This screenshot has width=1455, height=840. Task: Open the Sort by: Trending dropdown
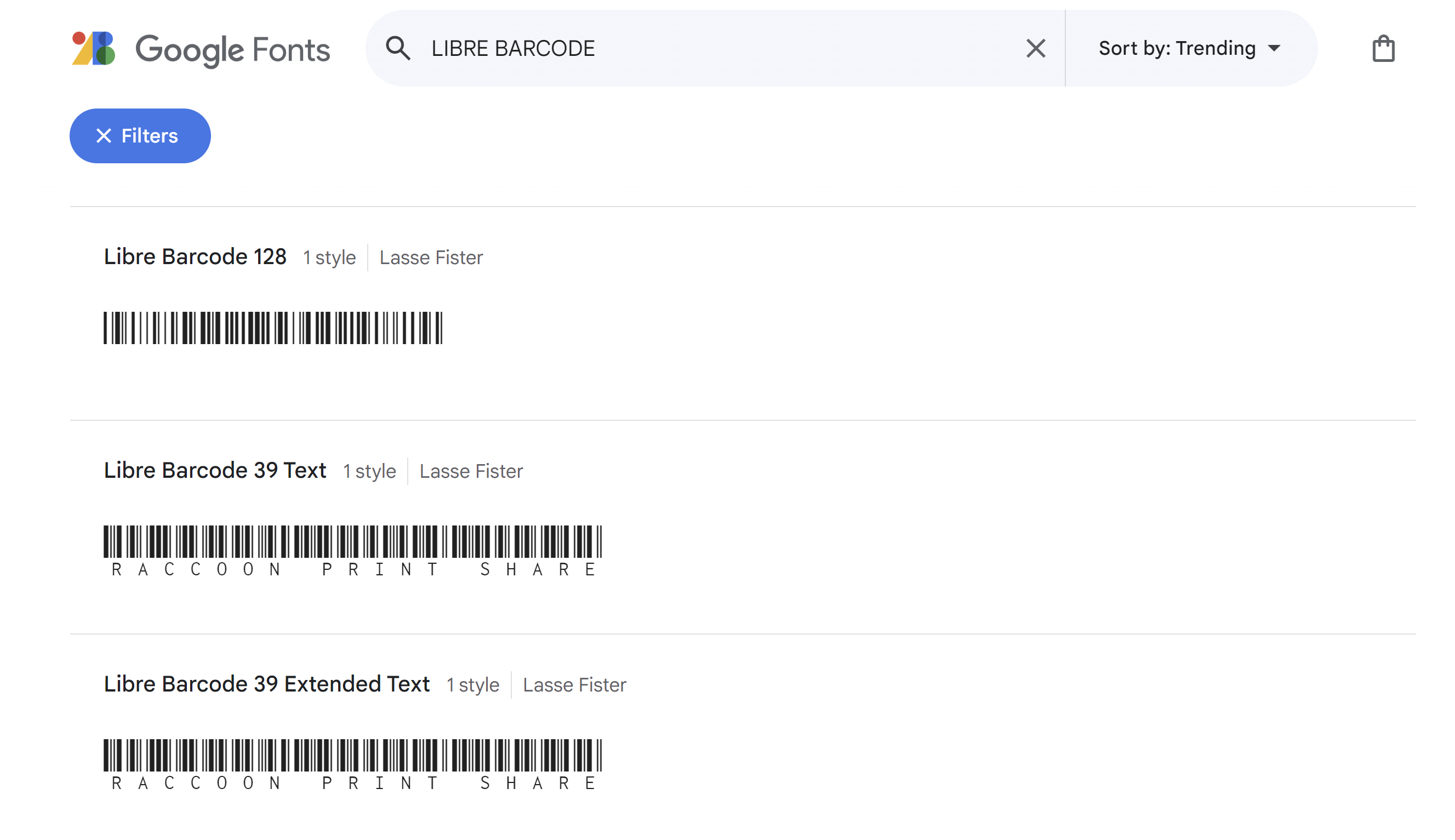click(x=1189, y=48)
